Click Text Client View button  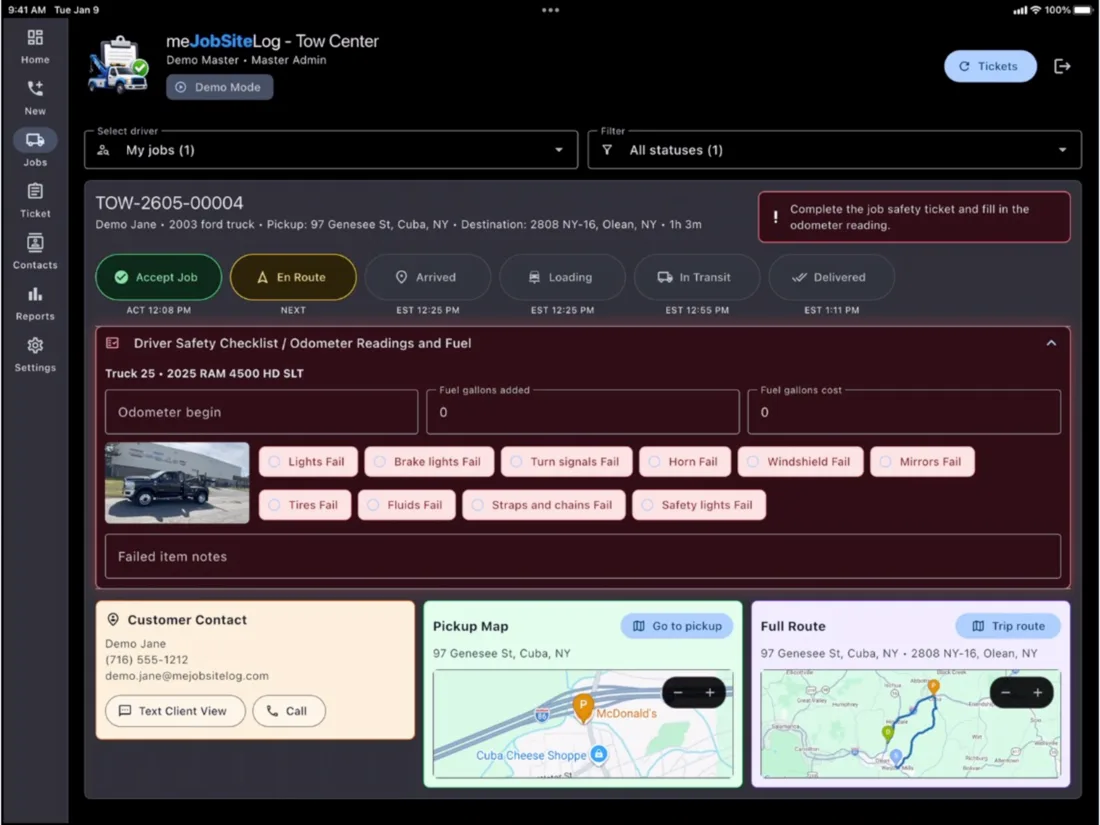point(175,711)
